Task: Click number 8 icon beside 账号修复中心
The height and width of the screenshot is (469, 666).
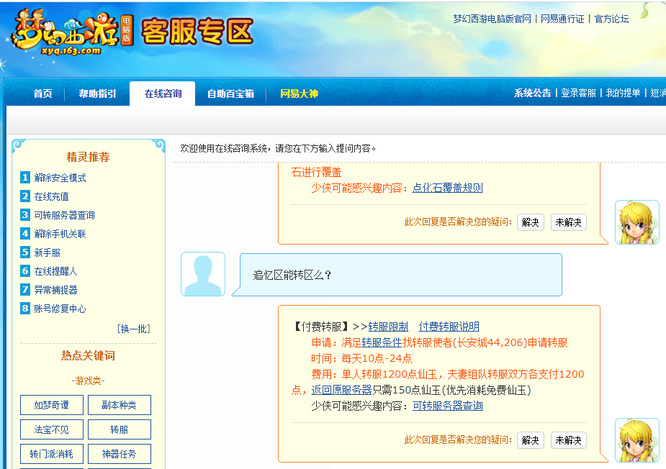Action: [25, 308]
